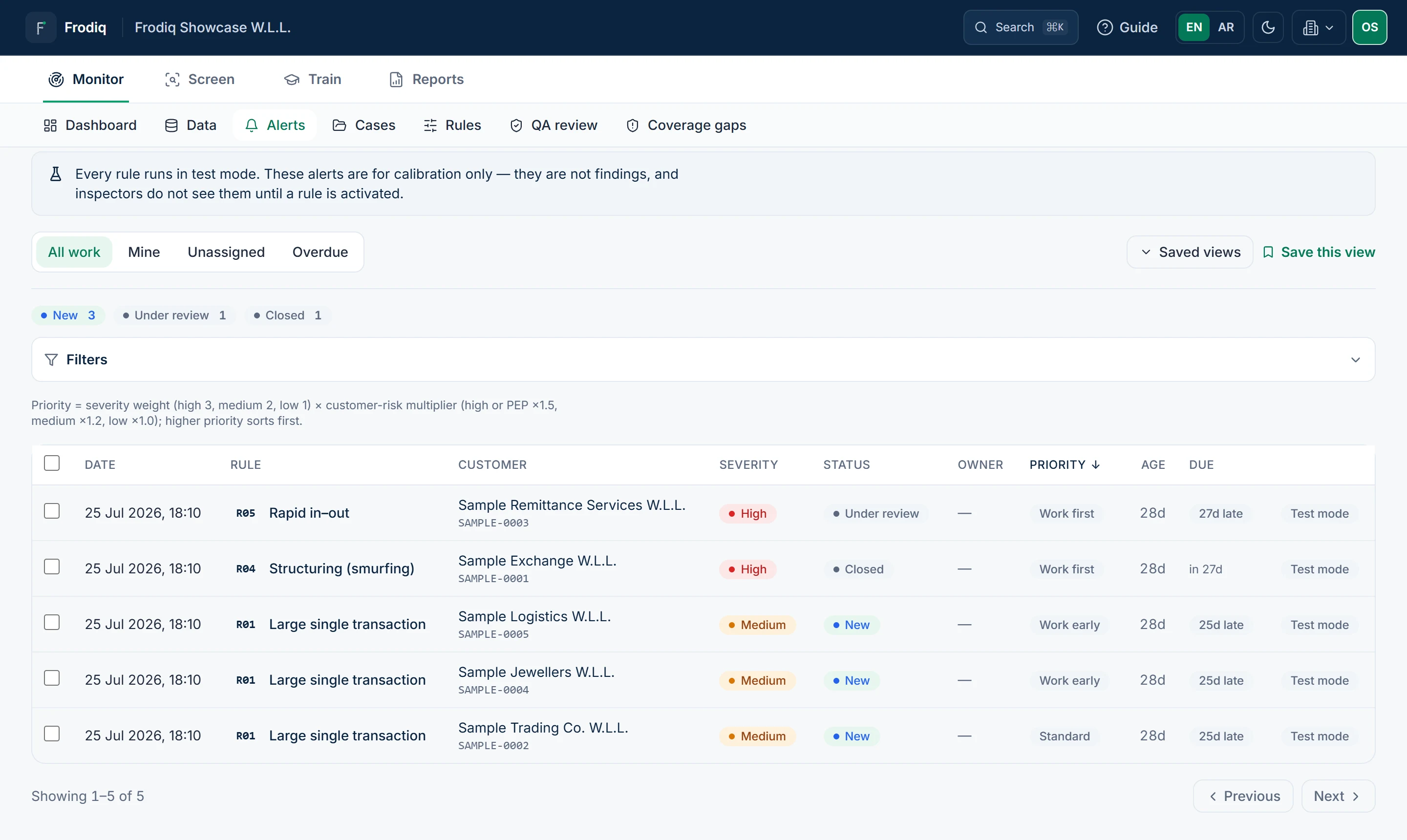Open the OS user avatar menu
1407x840 pixels.
[x=1369, y=27]
